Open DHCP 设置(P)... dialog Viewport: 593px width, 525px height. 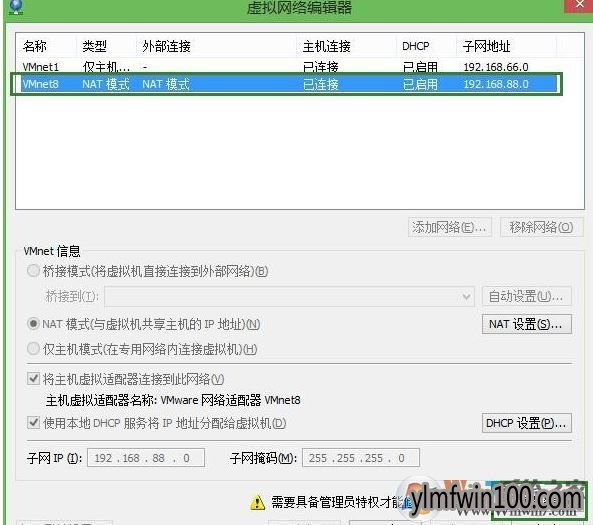point(526,423)
